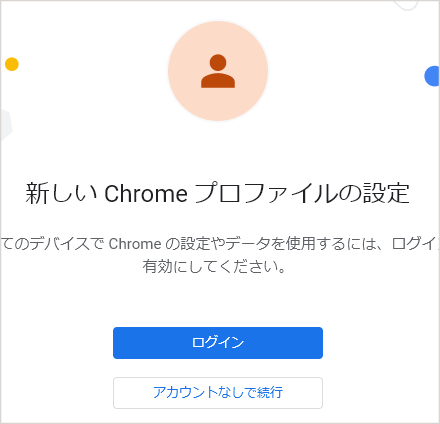Click the word Chrome in the description
Screen dimensions: 440x424
point(135,244)
